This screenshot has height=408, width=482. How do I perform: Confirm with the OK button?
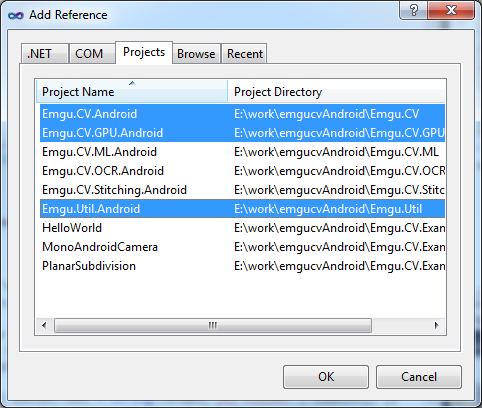(x=326, y=377)
